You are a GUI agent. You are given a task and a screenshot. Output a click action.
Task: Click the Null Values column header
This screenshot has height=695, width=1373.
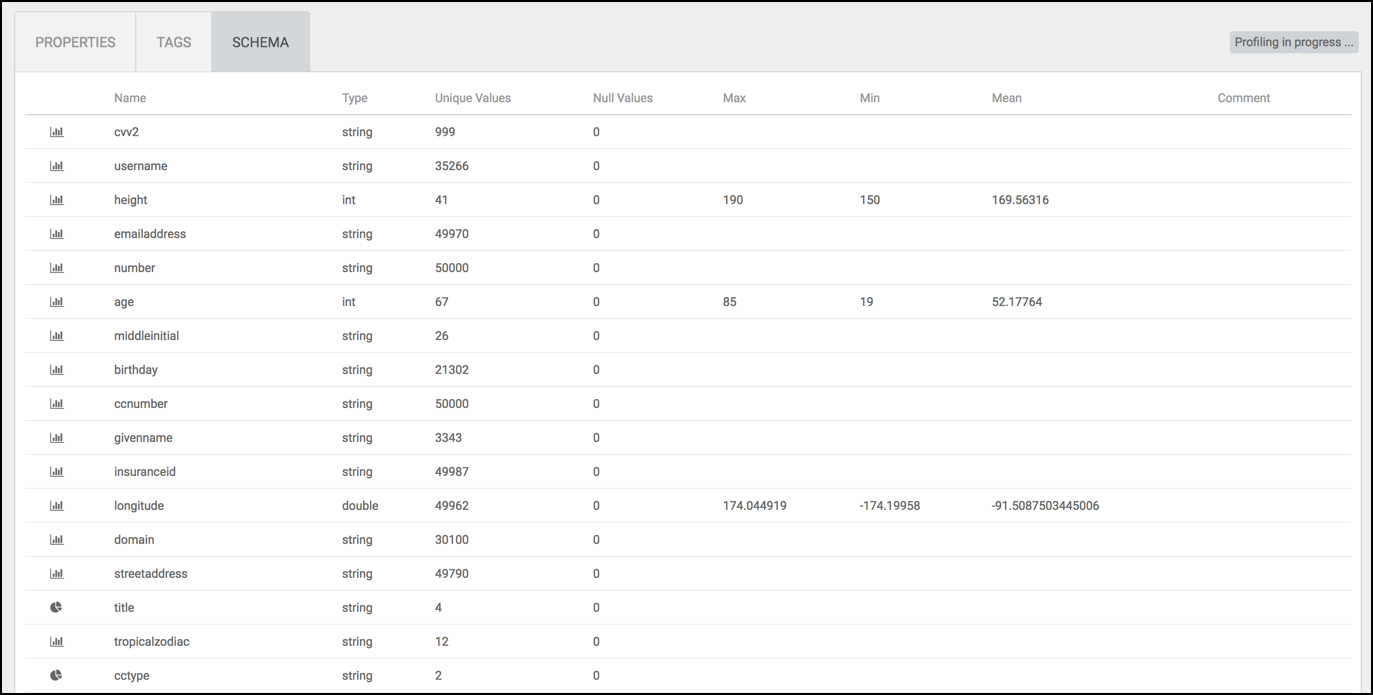tap(623, 98)
